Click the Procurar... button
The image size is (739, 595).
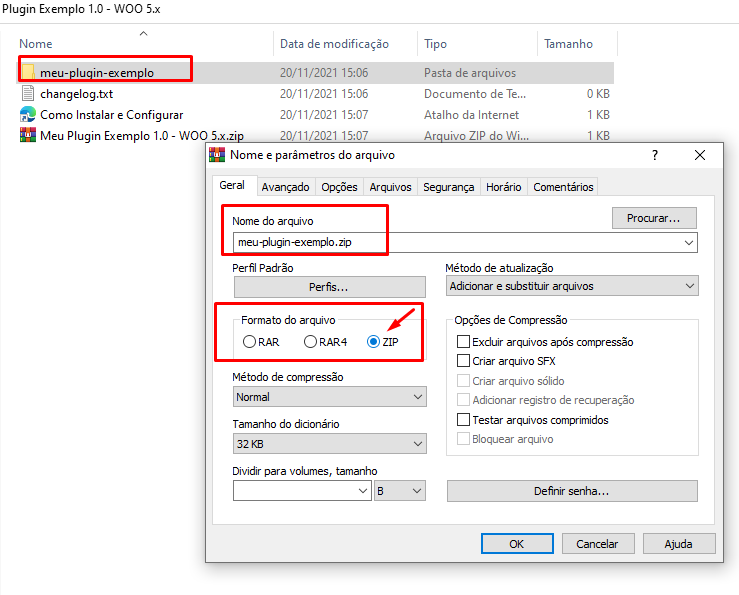pyautogui.click(x=653, y=217)
